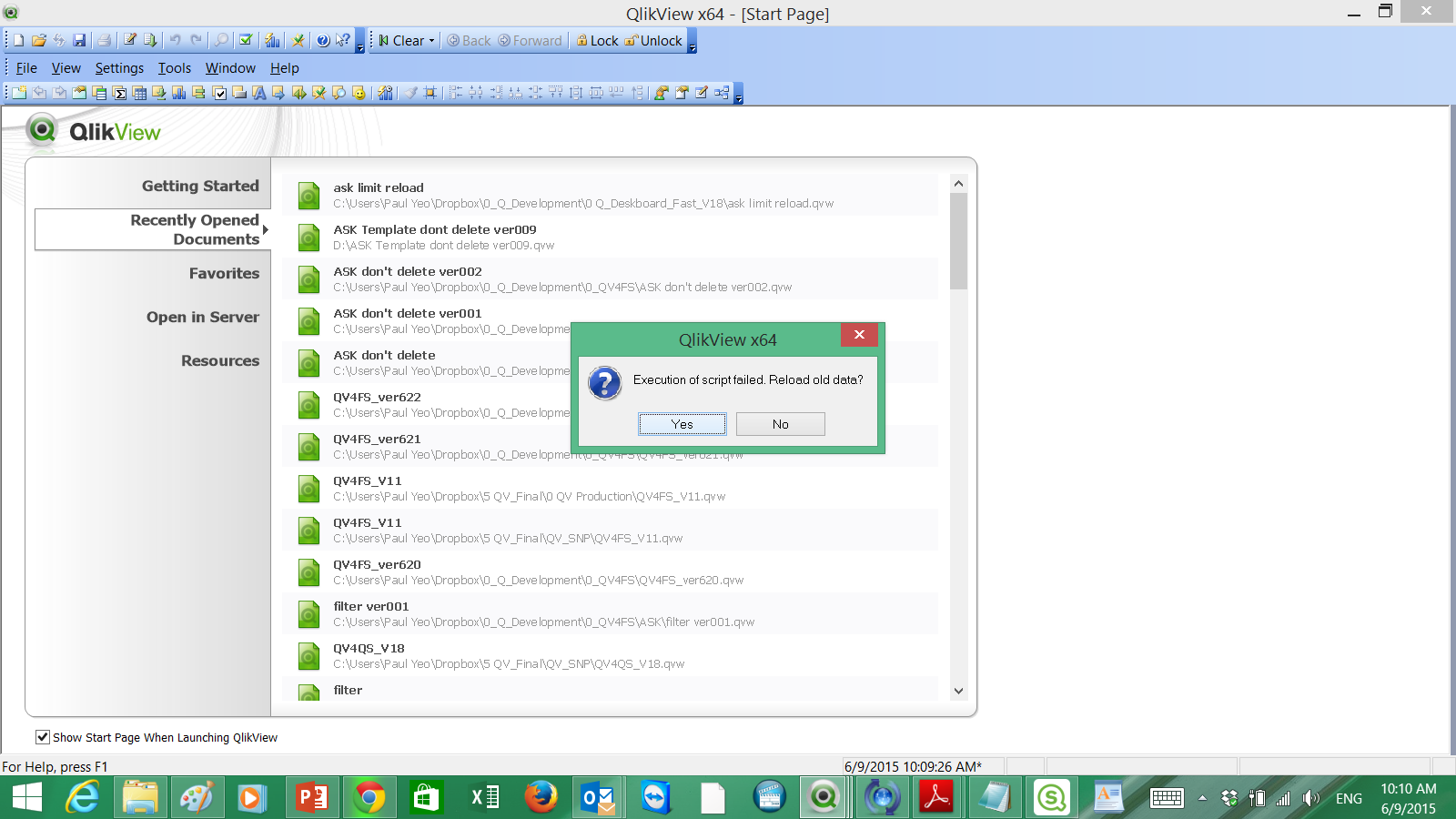Open 'QV4FS_ver620' recent document
The width and height of the screenshot is (1456, 819).
tap(610, 571)
